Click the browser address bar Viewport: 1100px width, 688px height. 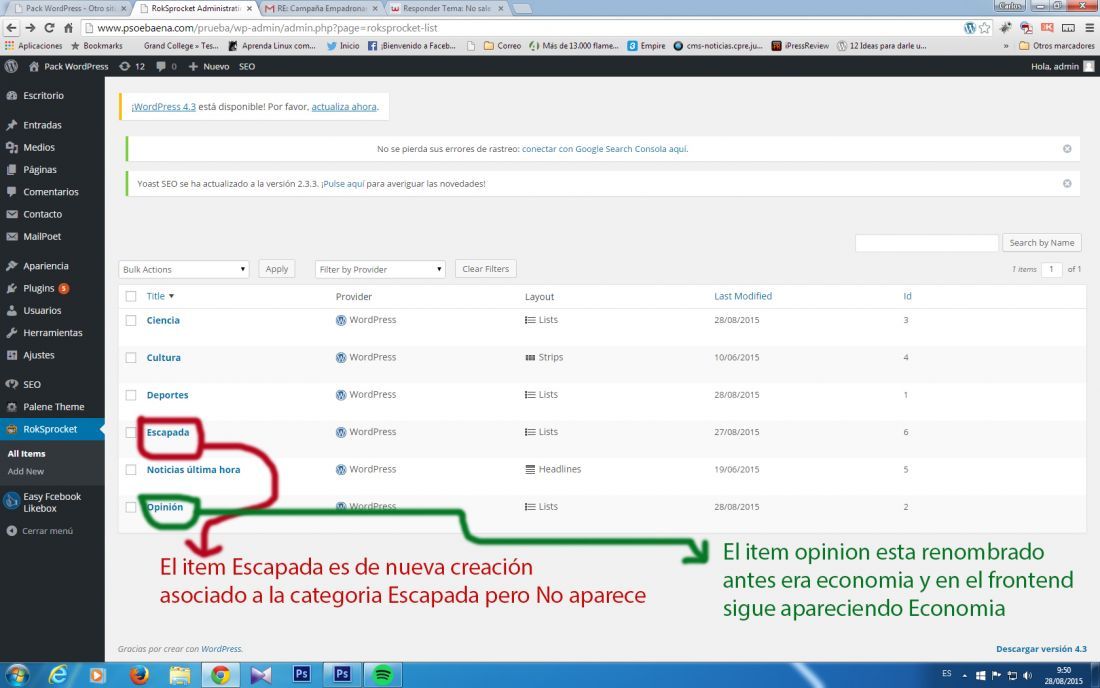click(523, 28)
